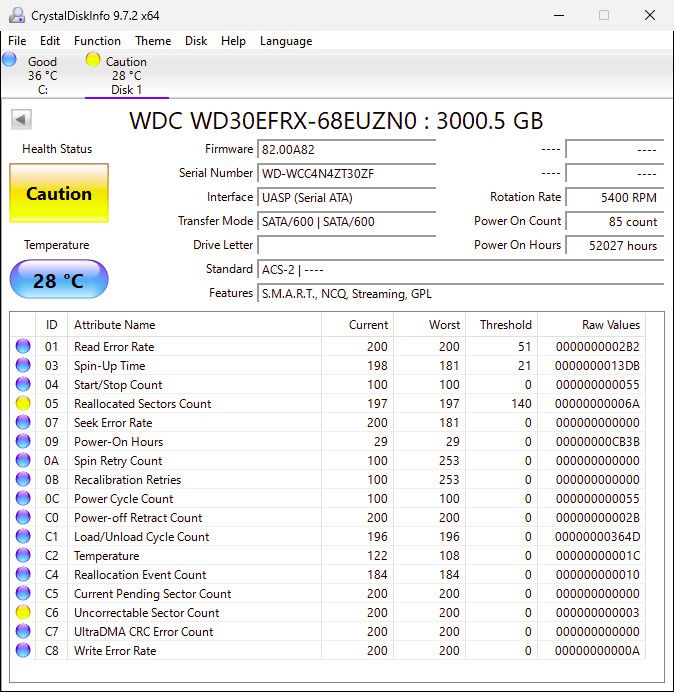Click status orb for Power-off Retract Count
The height and width of the screenshot is (692, 674).
(23, 517)
